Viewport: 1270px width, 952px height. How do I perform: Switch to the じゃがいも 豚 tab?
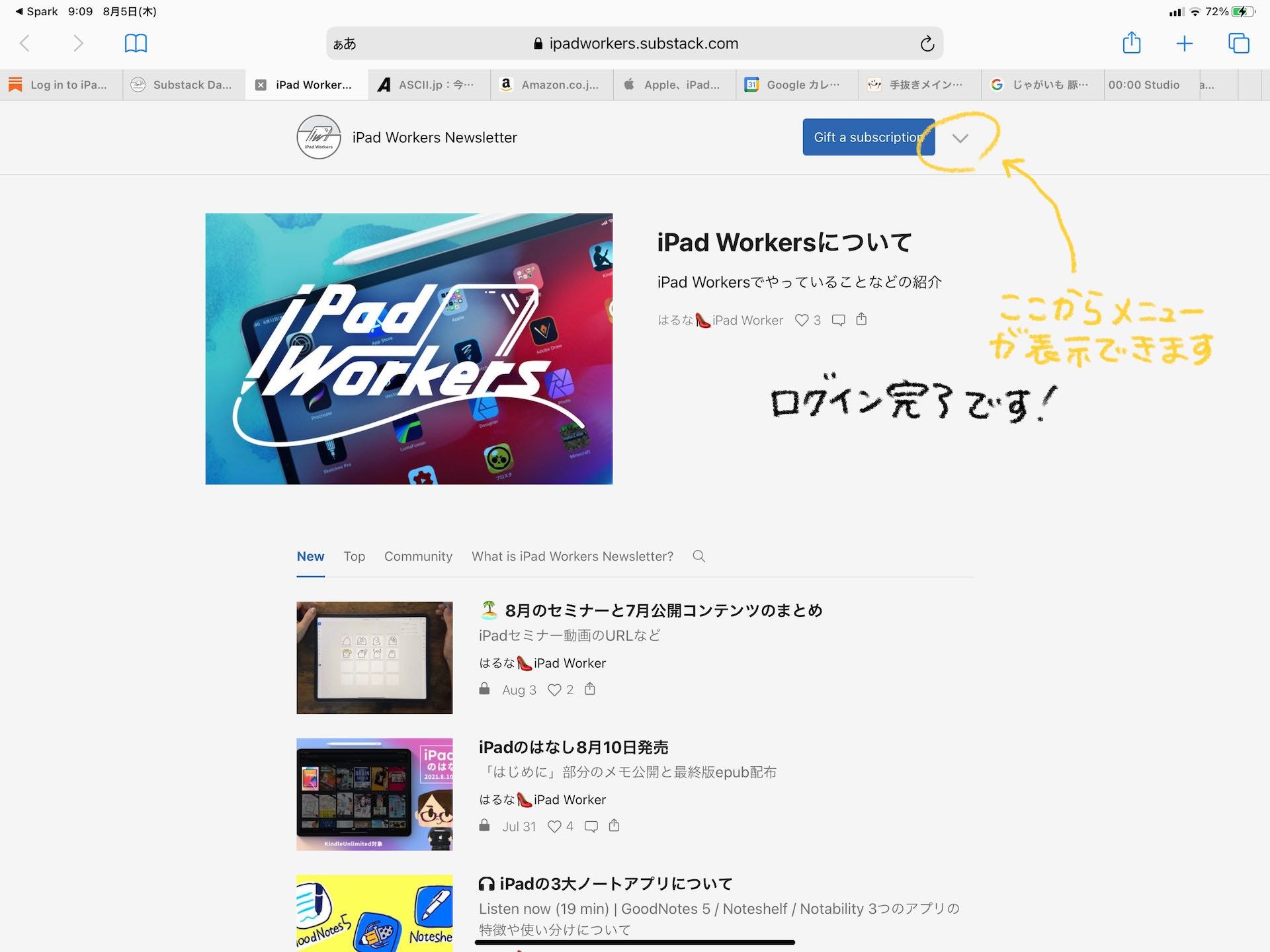pos(1042,85)
